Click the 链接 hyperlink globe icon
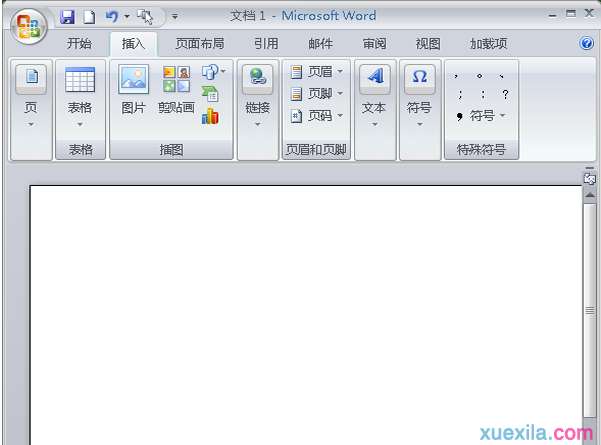Viewport: 601px width, 445px height. tap(258, 79)
